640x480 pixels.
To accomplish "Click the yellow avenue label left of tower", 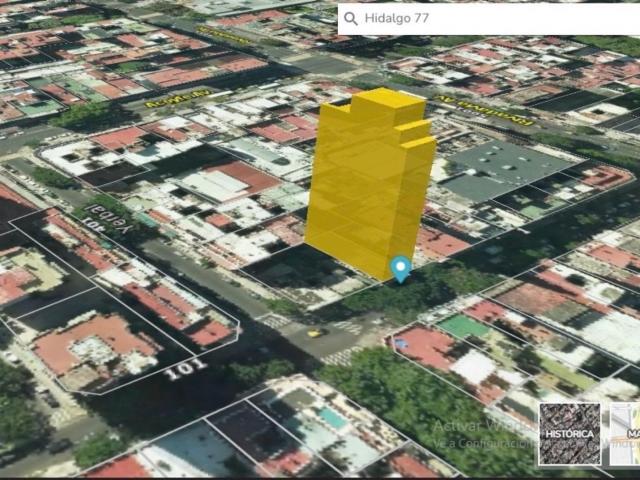I will pyautogui.click(x=178, y=99).
